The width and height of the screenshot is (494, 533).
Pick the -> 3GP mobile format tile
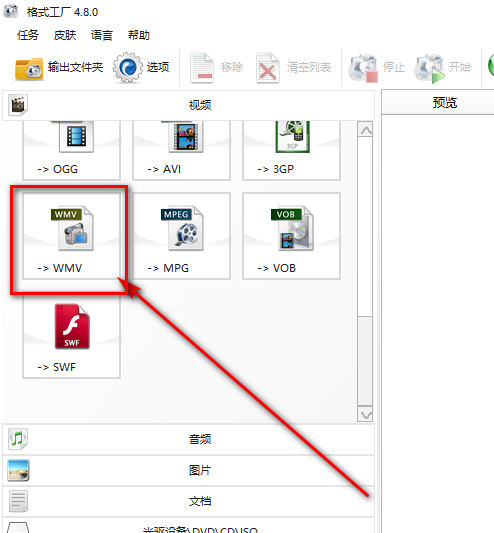[291, 150]
